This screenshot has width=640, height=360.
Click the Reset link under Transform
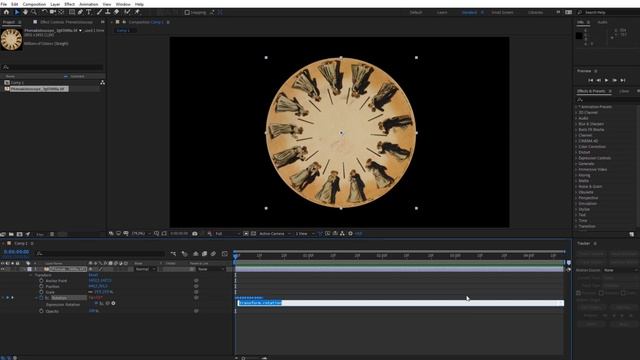[93, 275]
